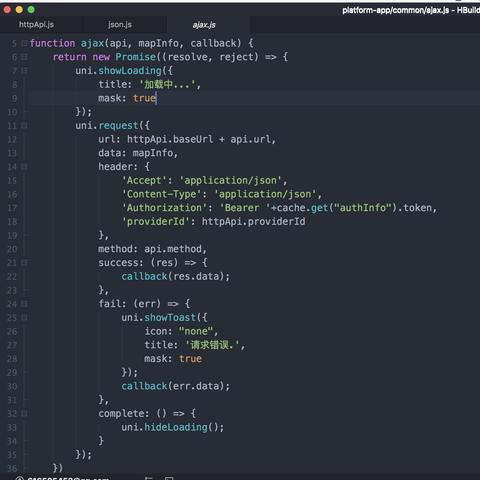The height and width of the screenshot is (480, 480).
Task: Click the window title platform-app/common/ajax.js
Action: click(396, 10)
